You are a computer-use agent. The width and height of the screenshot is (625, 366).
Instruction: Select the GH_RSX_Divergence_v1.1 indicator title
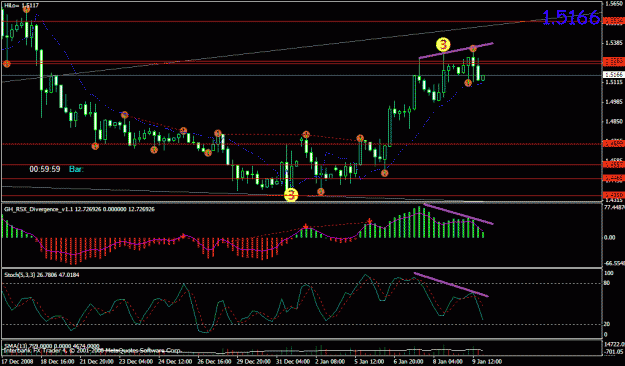tap(79, 209)
